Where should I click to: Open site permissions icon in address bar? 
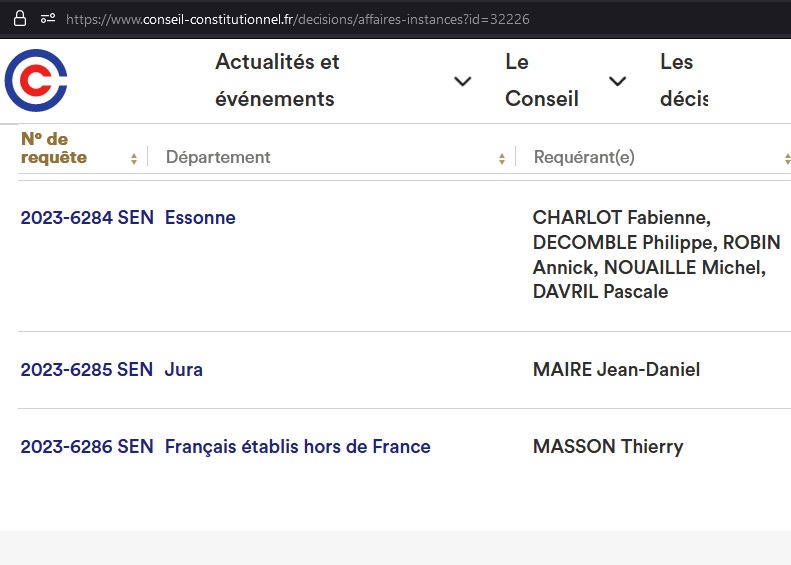47,18
